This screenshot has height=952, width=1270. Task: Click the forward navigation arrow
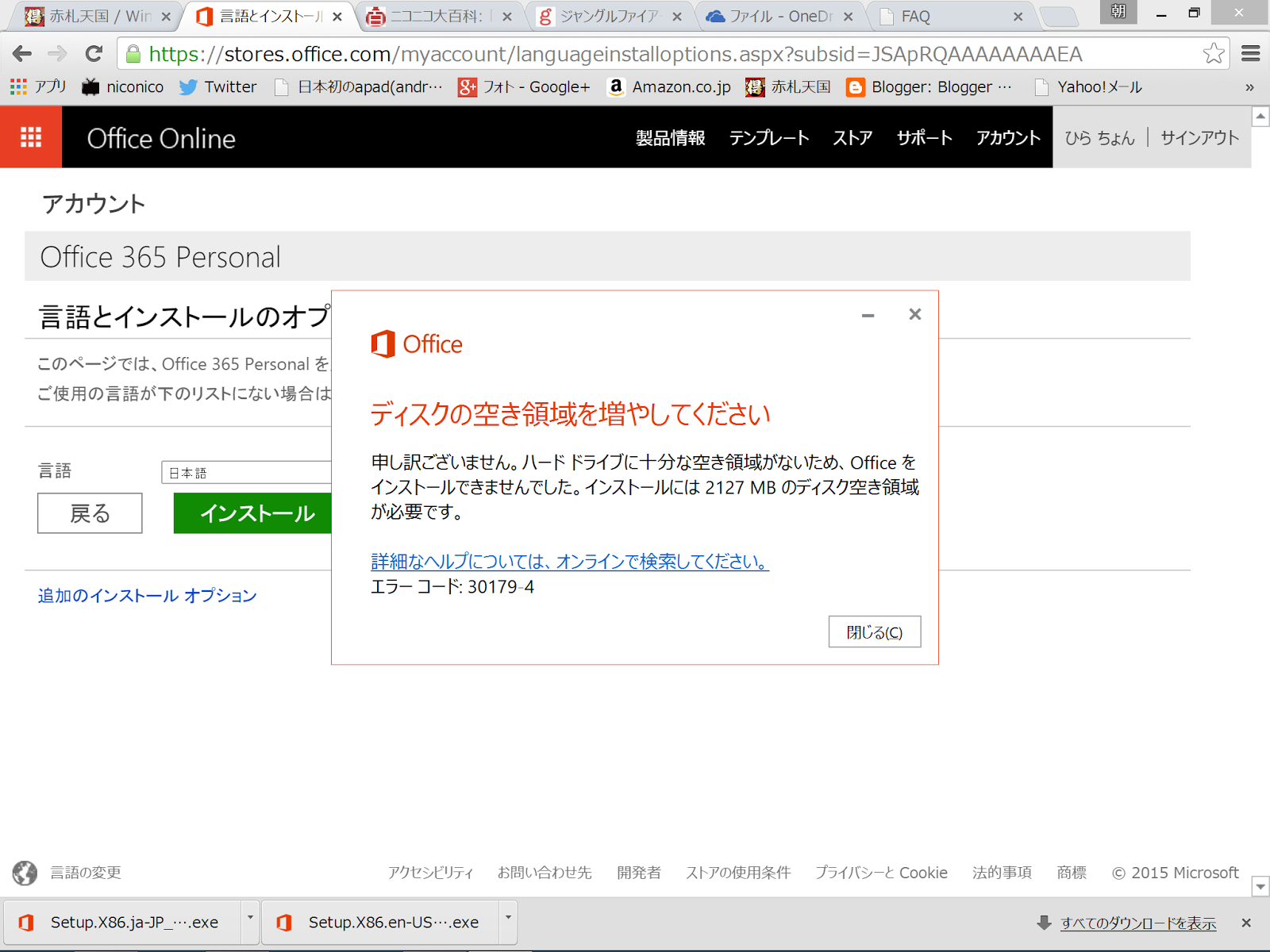(57, 54)
